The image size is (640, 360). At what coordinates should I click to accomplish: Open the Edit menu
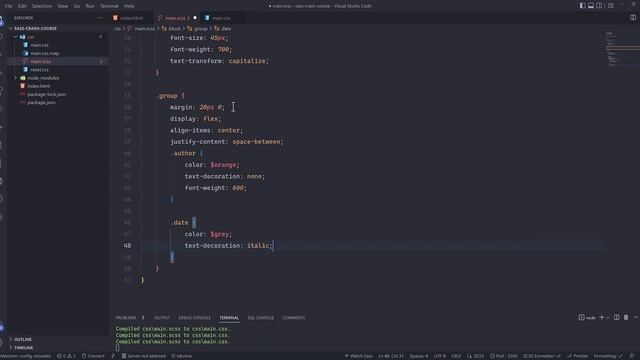point(22,6)
